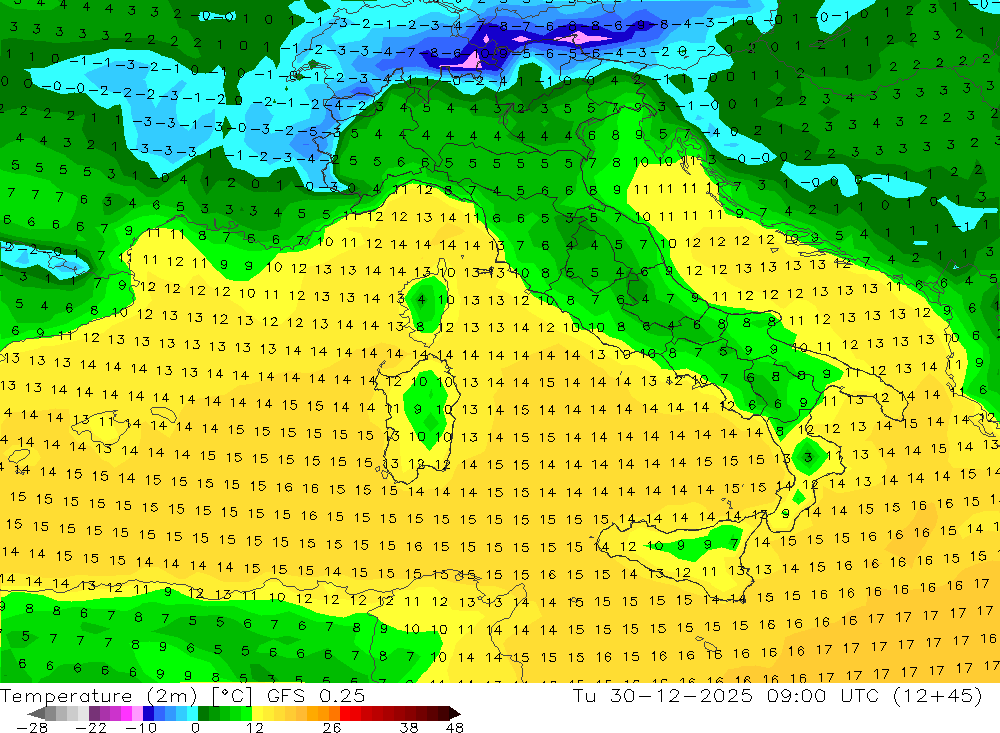1000x733 pixels.
Task: Click the '(12+45)' forecast offset text
Action: click(938, 695)
